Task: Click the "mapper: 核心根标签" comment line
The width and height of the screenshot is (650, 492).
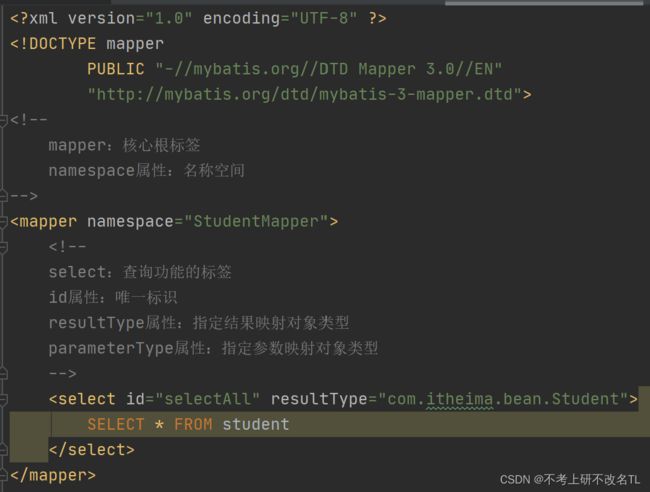Action: click(x=124, y=145)
